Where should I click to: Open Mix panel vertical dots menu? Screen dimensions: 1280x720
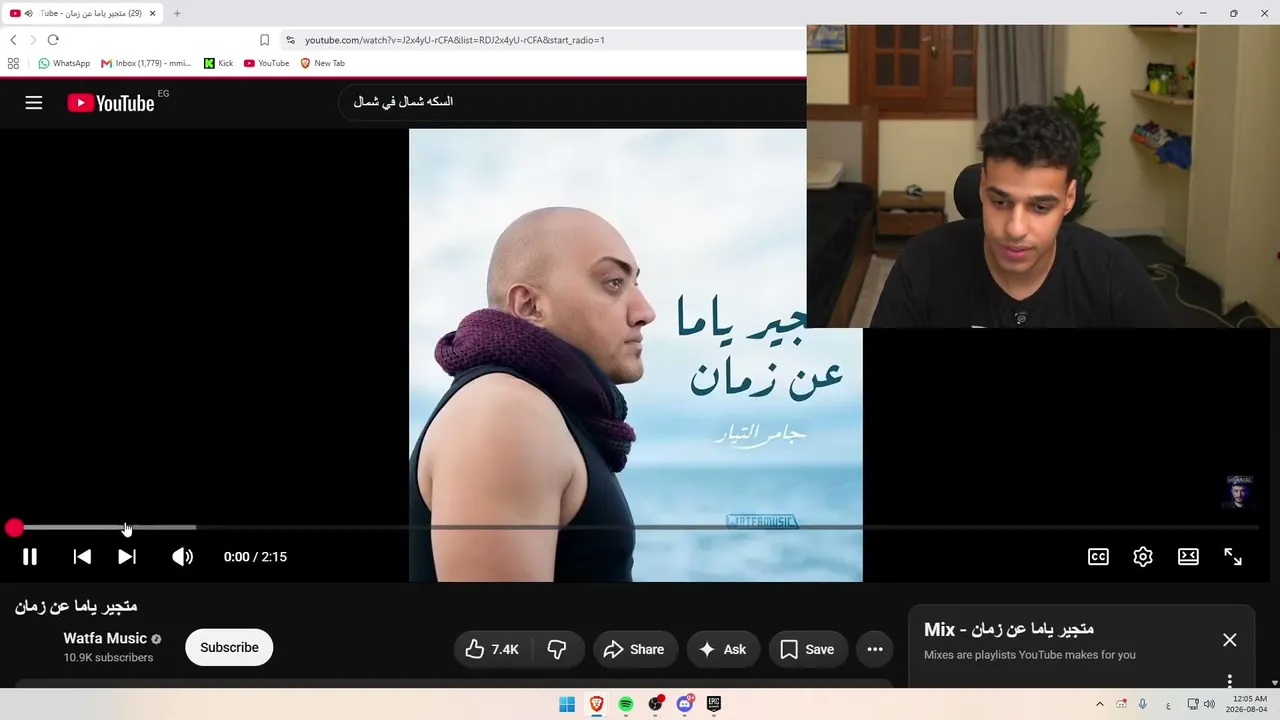click(1230, 681)
